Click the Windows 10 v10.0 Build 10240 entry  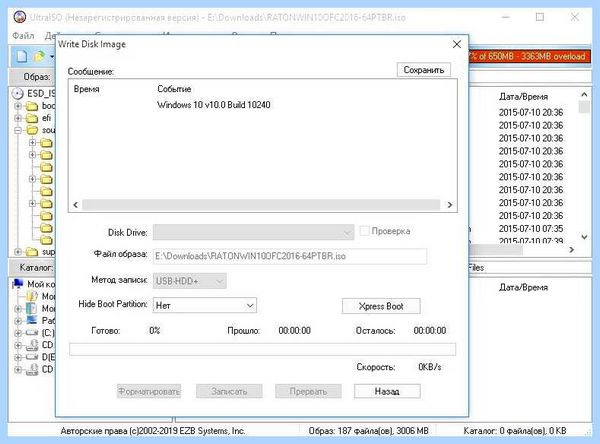(214, 105)
